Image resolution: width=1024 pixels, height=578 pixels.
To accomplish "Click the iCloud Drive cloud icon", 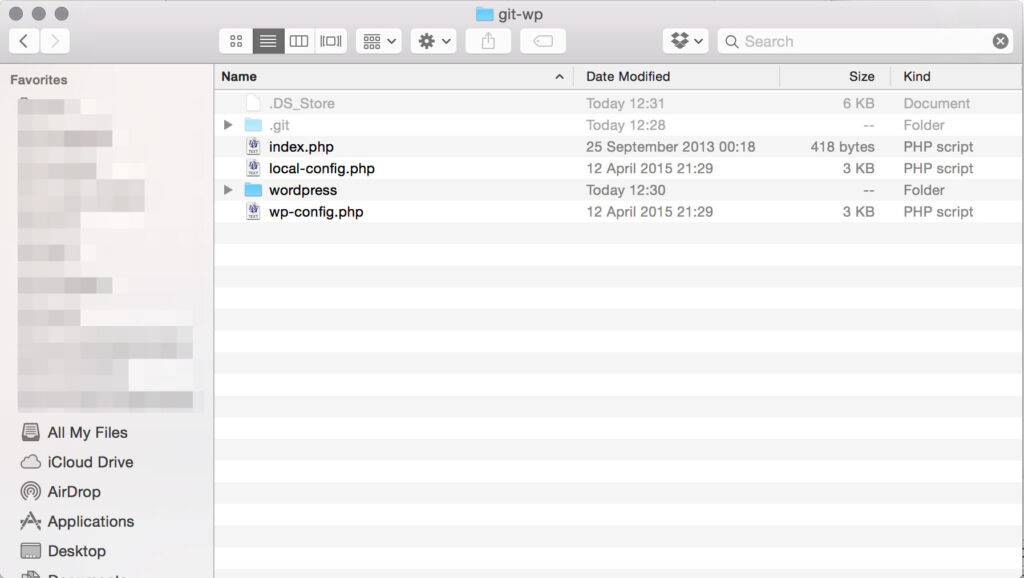I will point(31,462).
